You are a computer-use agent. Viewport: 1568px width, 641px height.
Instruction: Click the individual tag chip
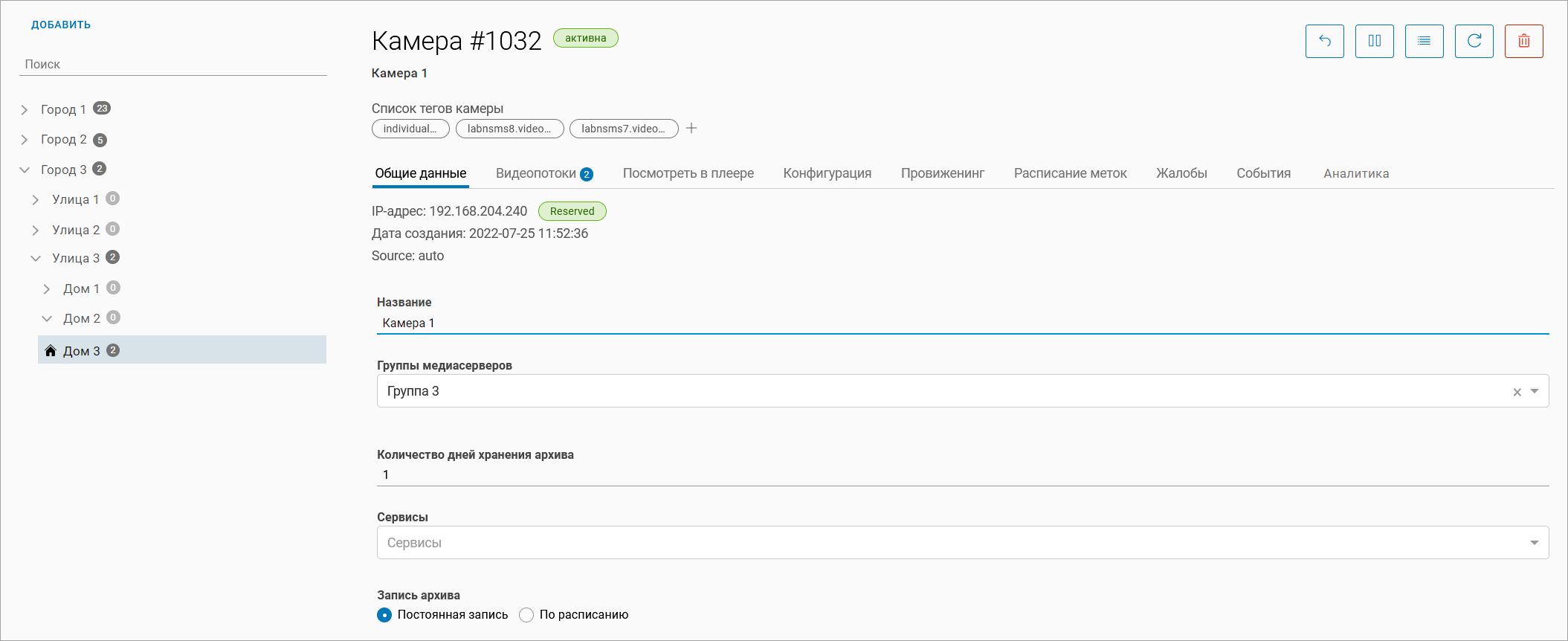point(410,129)
